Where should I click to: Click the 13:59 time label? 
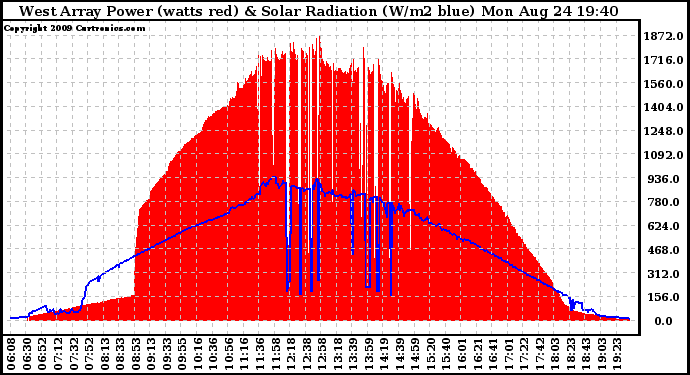369,354
